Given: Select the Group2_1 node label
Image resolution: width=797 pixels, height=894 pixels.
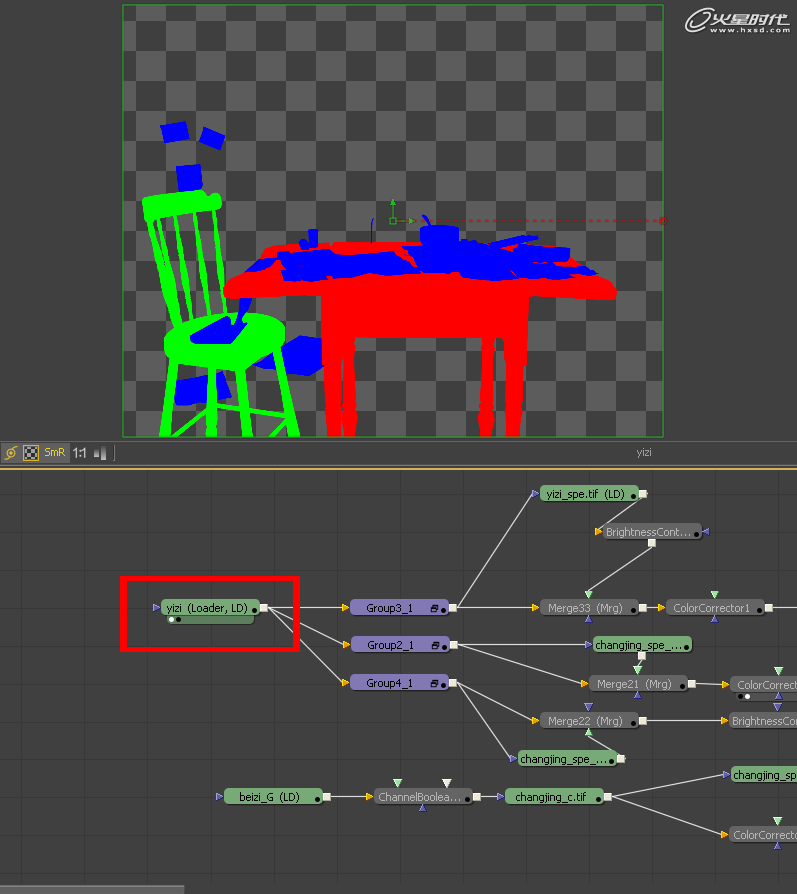Looking at the screenshot, I should (390, 645).
